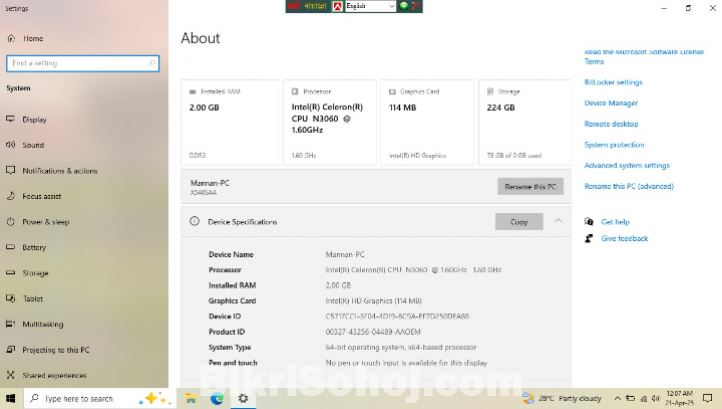Image resolution: width=722 pixels, height=409 pixels.
Task: Select Power & sleep settings
Action: pyautogui.click(x=46, y=222)
